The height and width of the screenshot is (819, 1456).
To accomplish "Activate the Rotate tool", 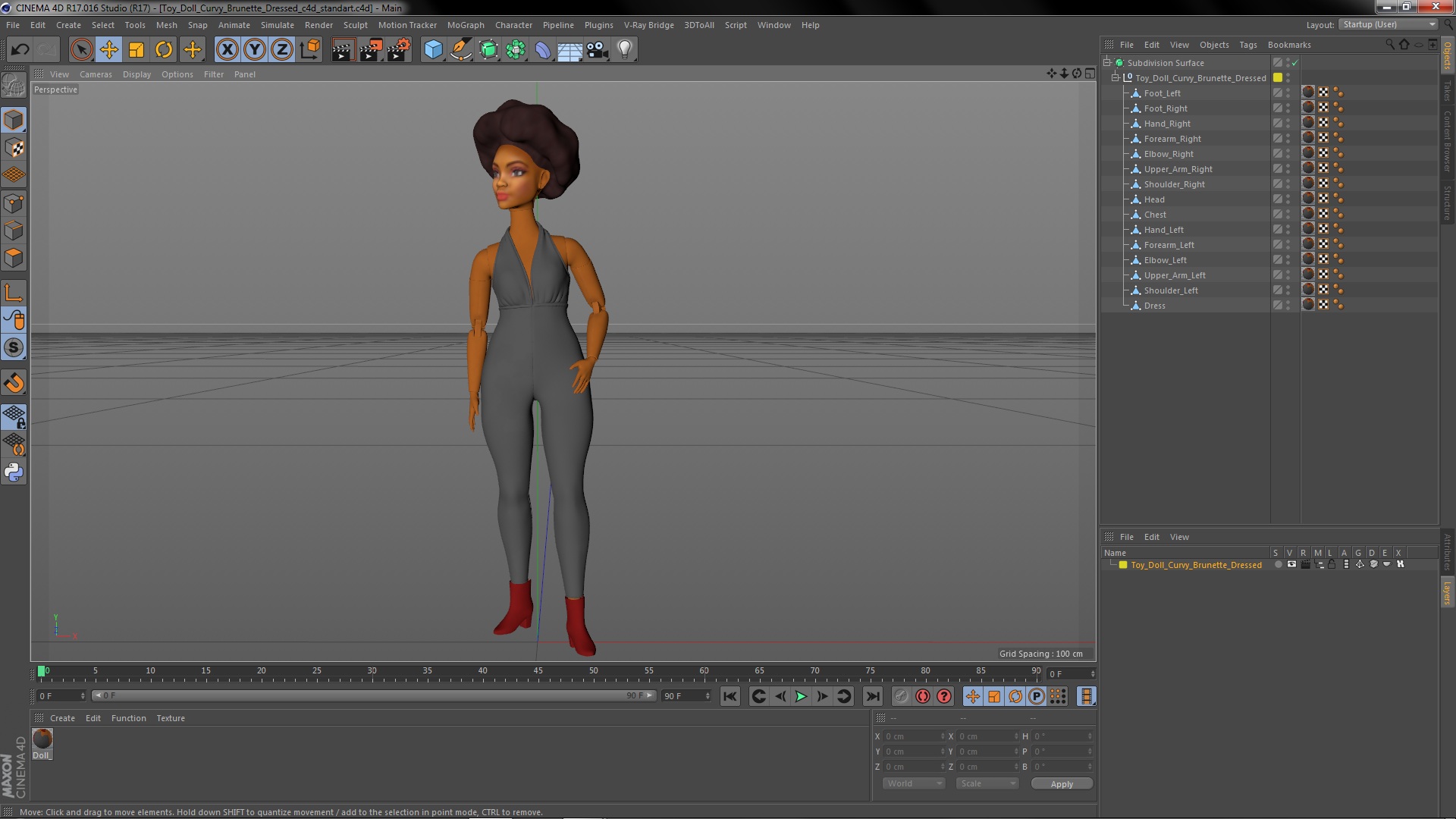I will (164, 50).
